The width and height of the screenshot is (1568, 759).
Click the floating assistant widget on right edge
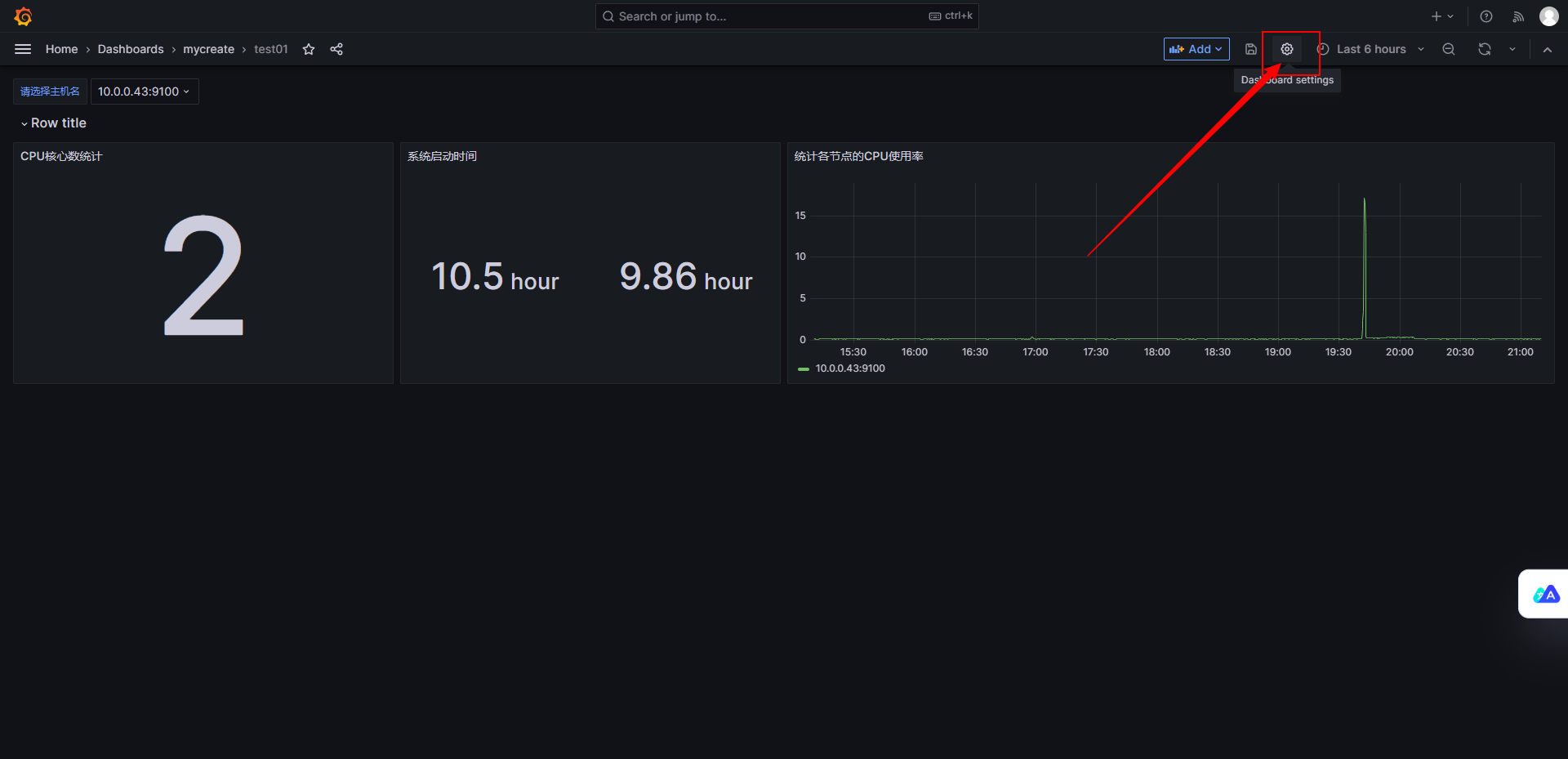1543,594
